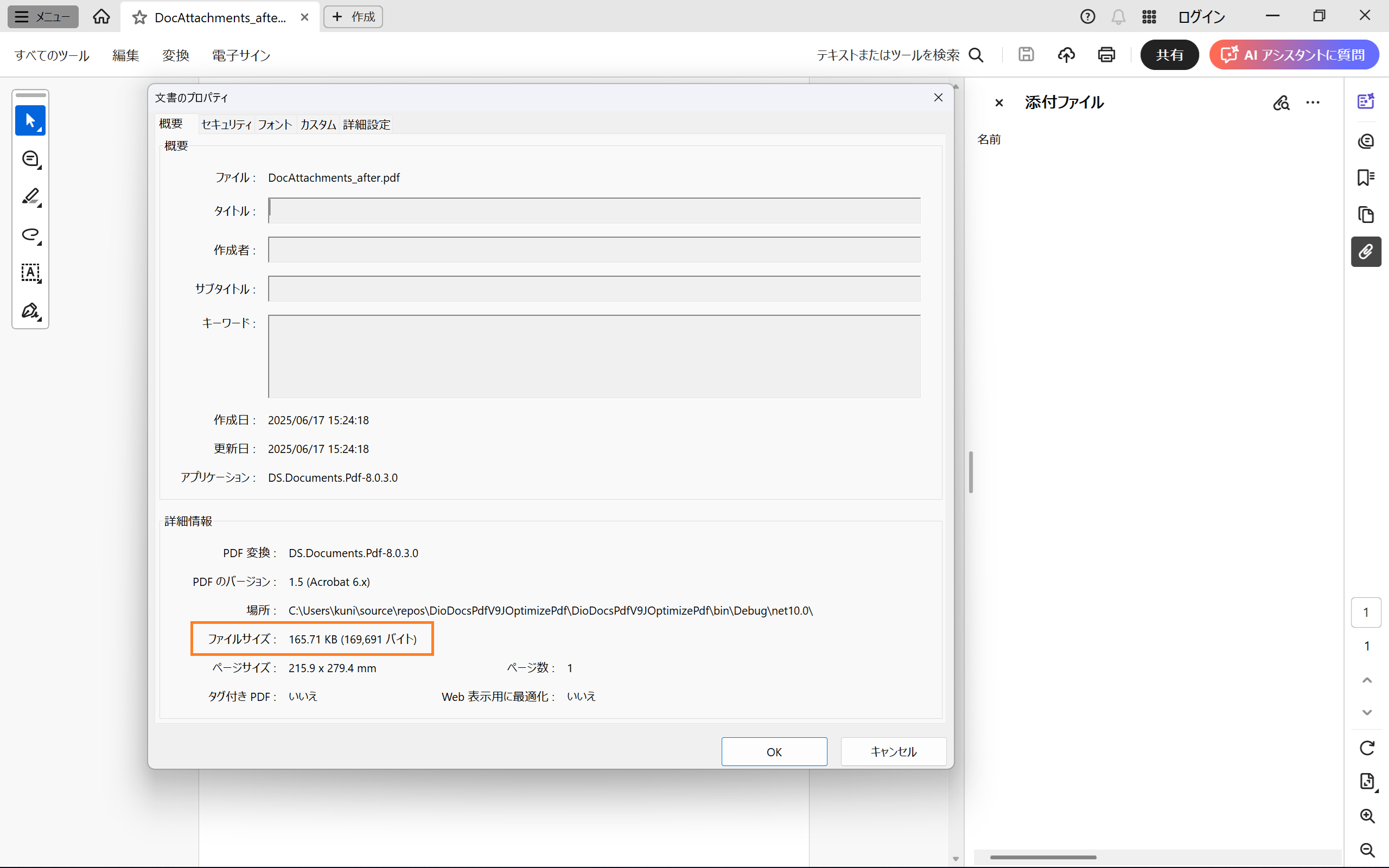Switch to the フォント tab
The image size is (1389, 868).
tap(275, 125)
